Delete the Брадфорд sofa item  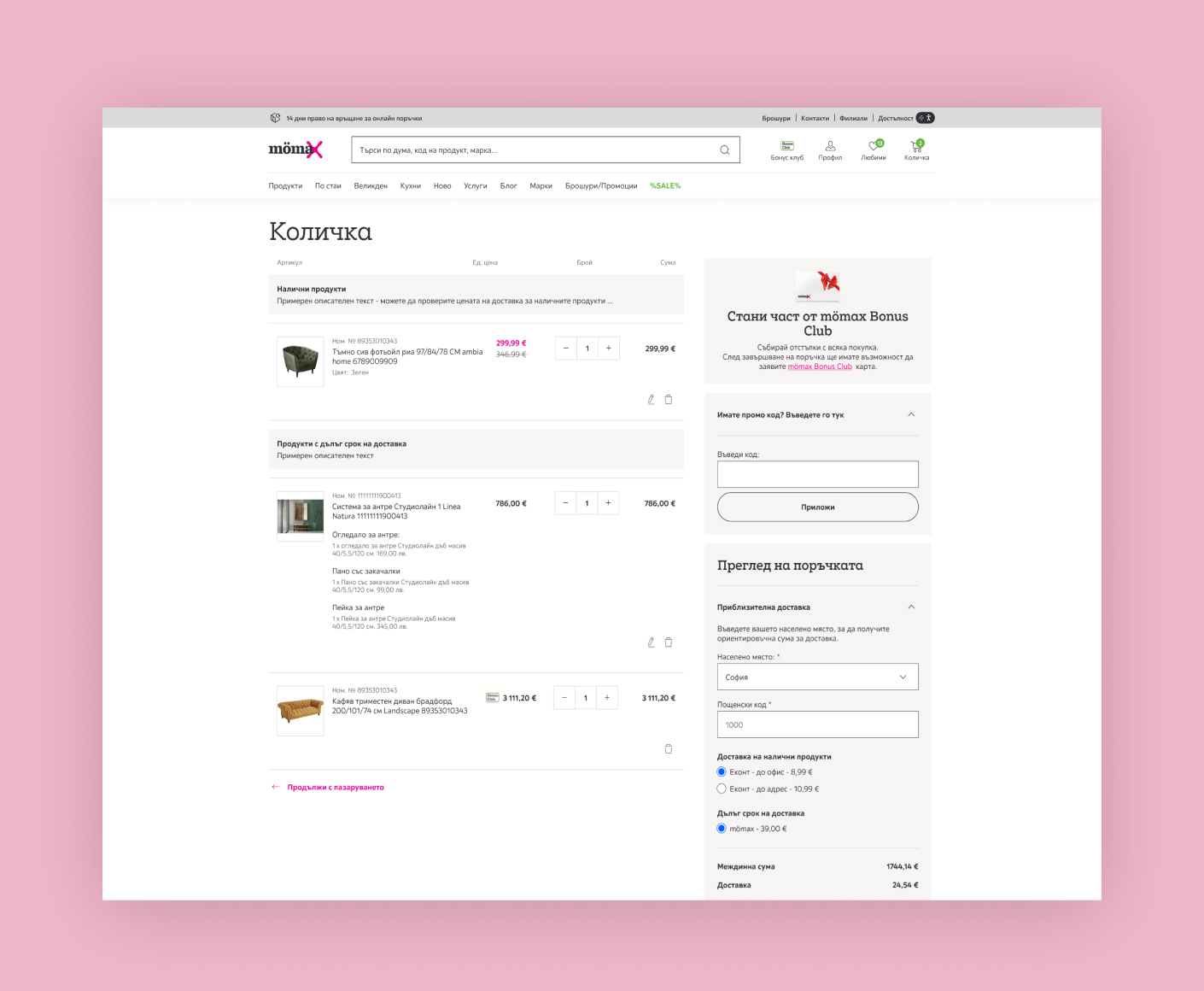[669, 748]
